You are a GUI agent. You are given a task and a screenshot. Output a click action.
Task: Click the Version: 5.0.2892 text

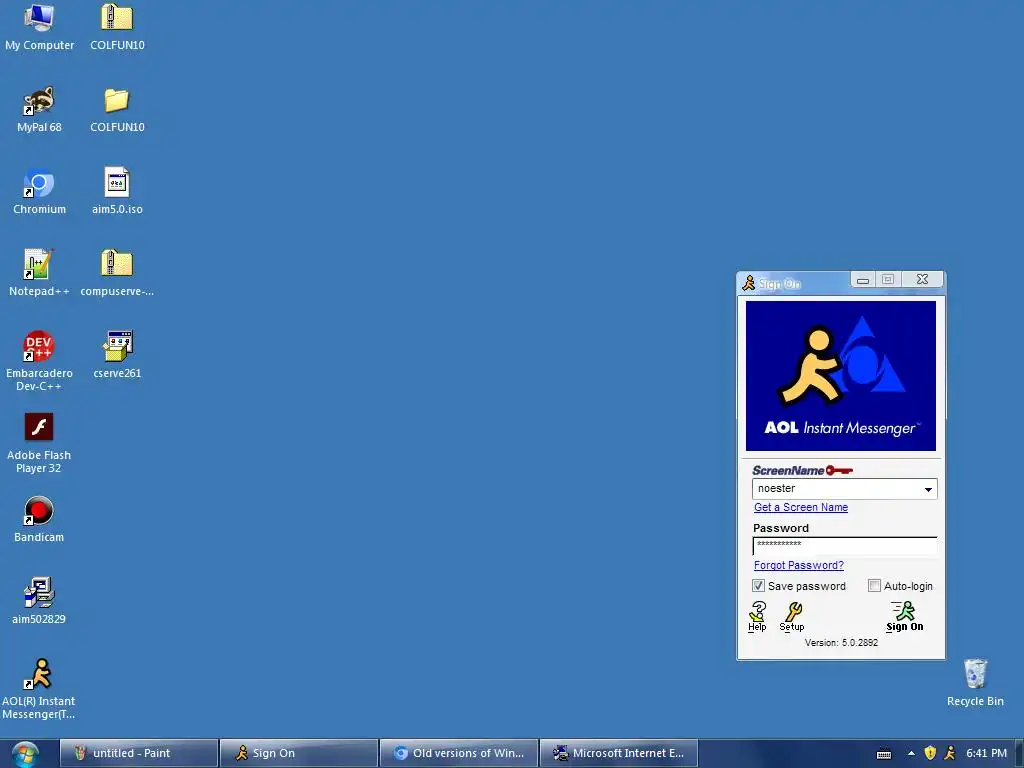click(x=841, y=643)
